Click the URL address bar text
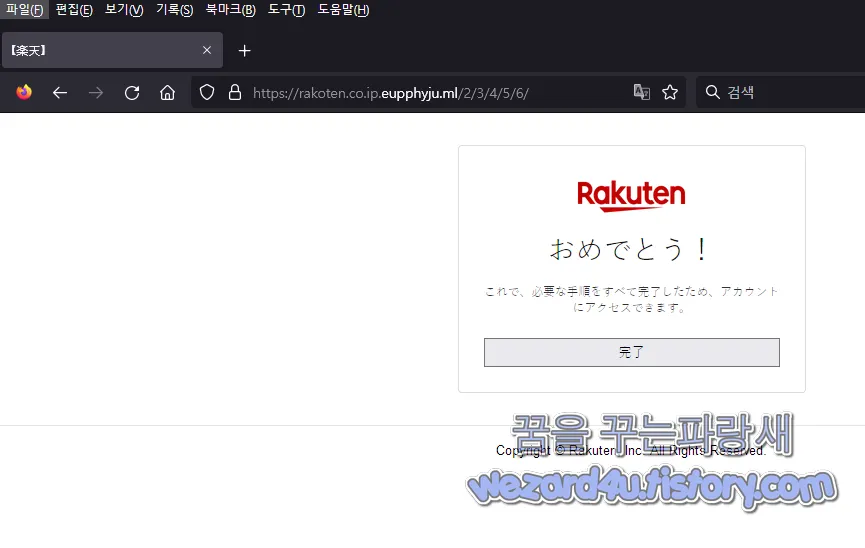This screenshot has height=548, width=865. (391, 93)
